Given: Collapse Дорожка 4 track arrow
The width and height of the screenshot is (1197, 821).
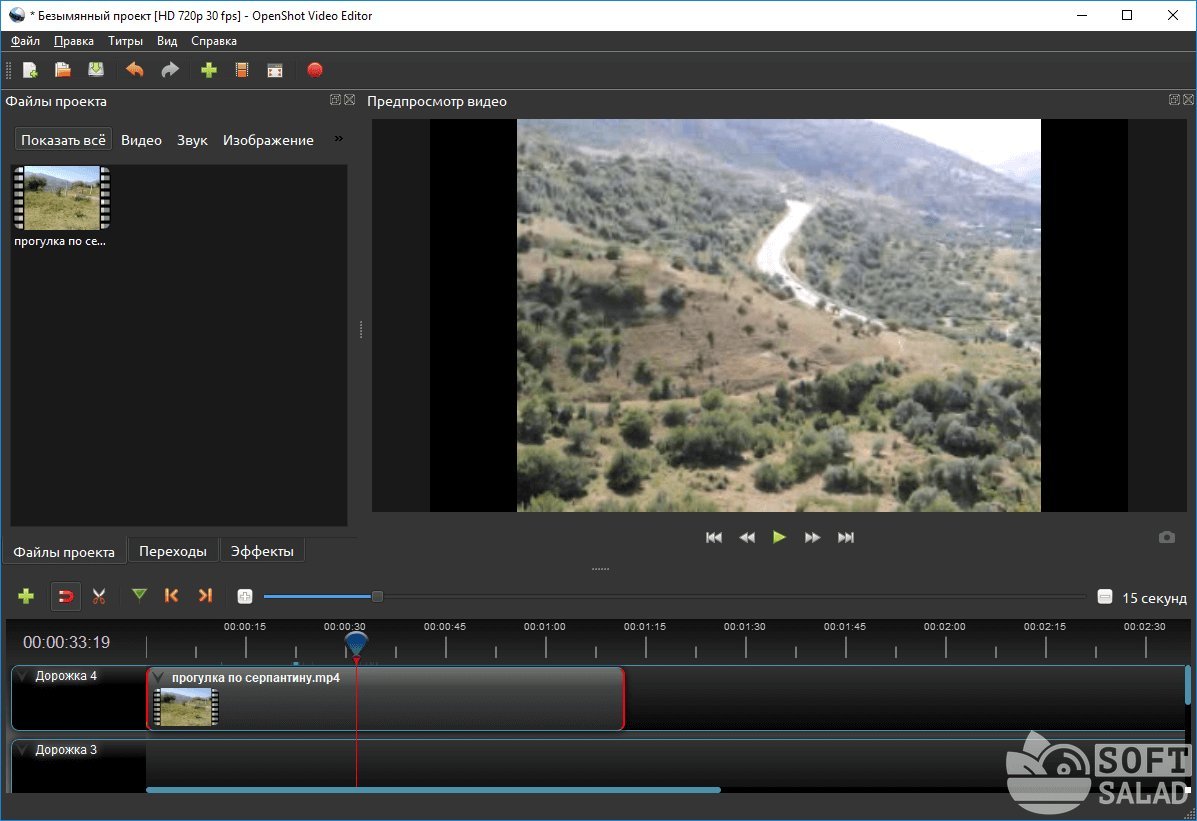Looking at the screenshot, I should (x=24, y=677).
